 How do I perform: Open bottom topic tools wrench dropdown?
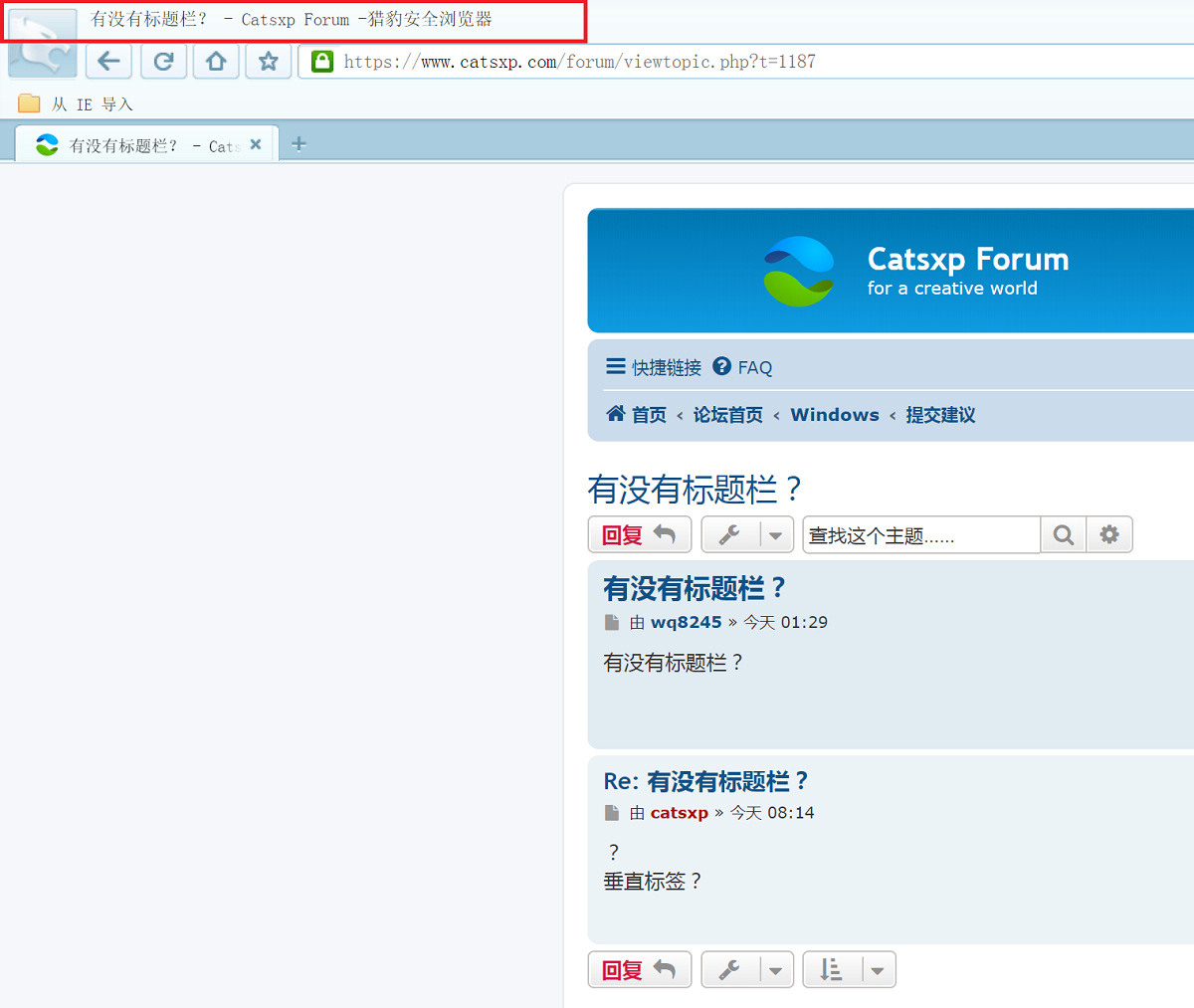pos(747,969)
